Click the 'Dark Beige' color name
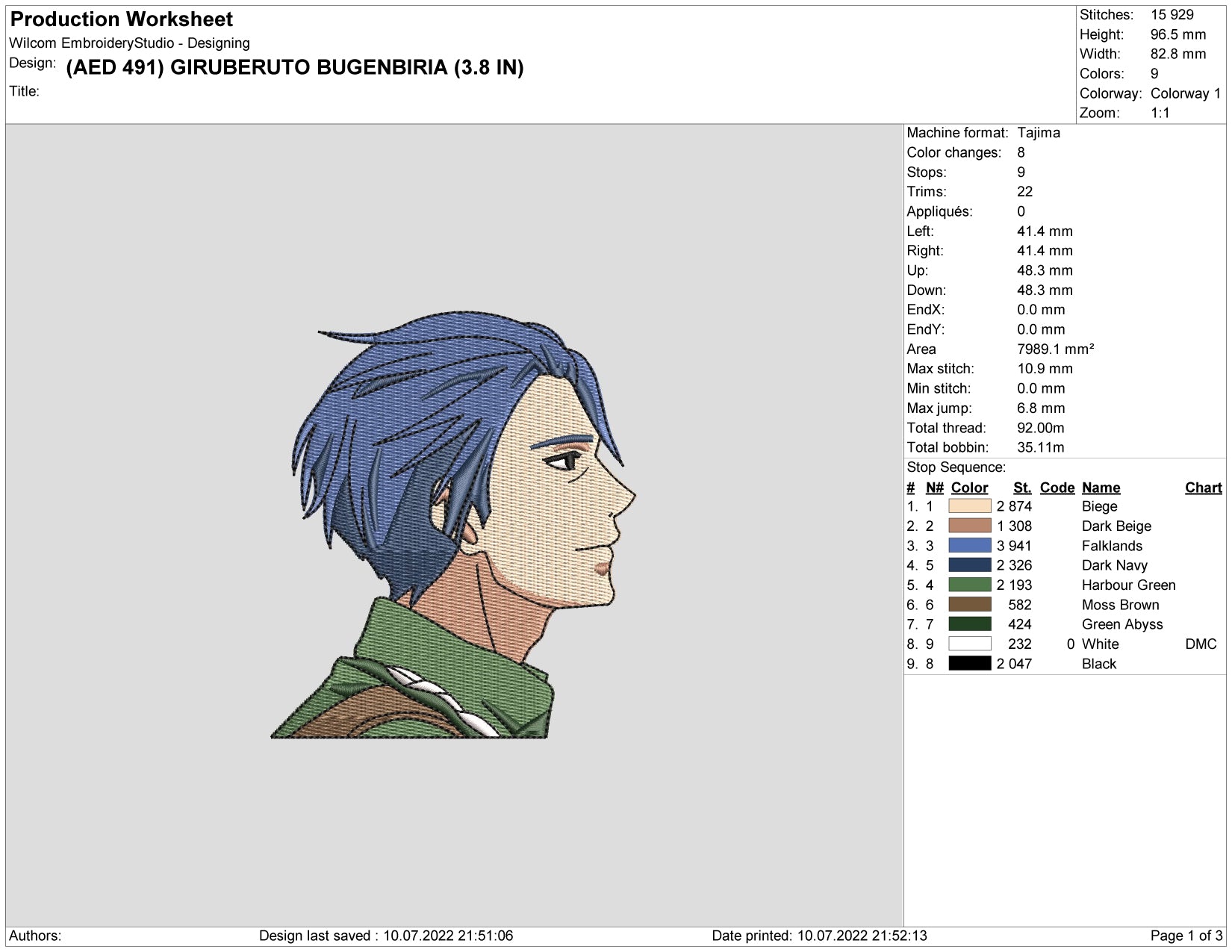 tap(1116, 526)
